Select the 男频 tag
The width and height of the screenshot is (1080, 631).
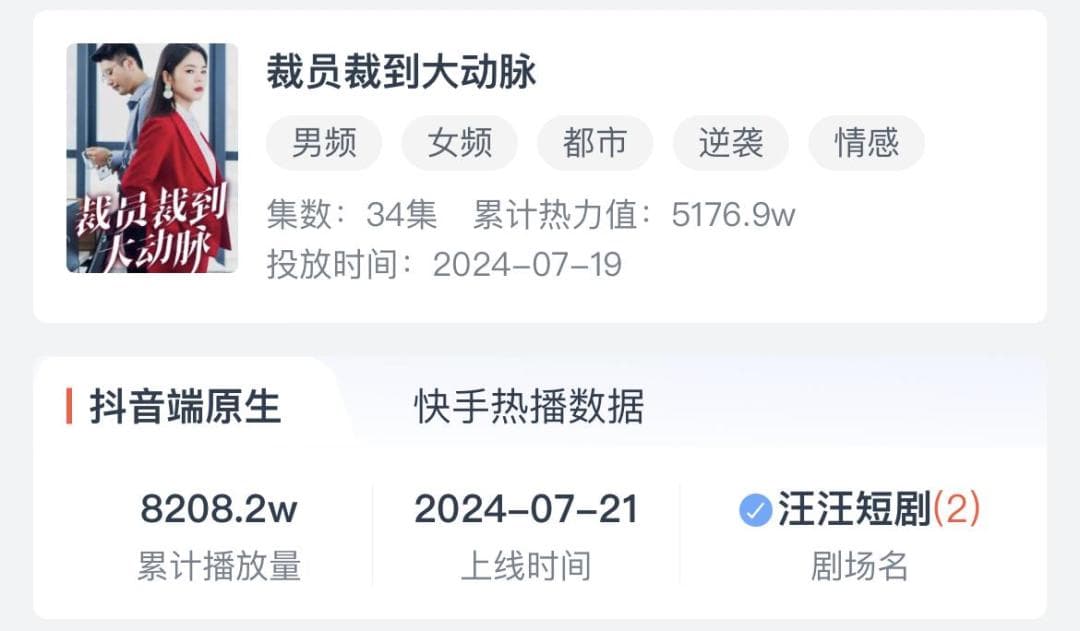coord(324,143)
